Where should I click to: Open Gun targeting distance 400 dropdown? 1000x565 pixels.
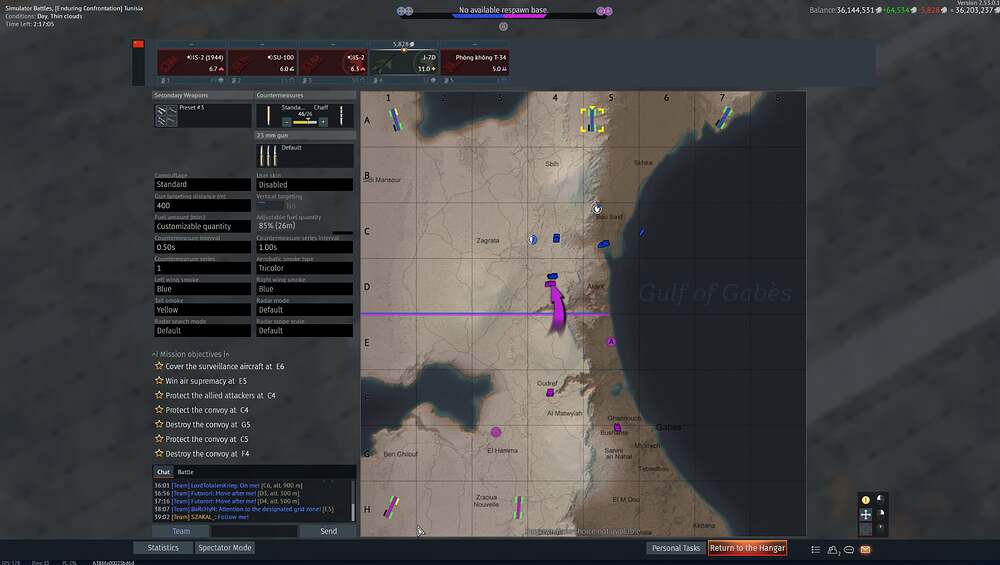(203, 205)
